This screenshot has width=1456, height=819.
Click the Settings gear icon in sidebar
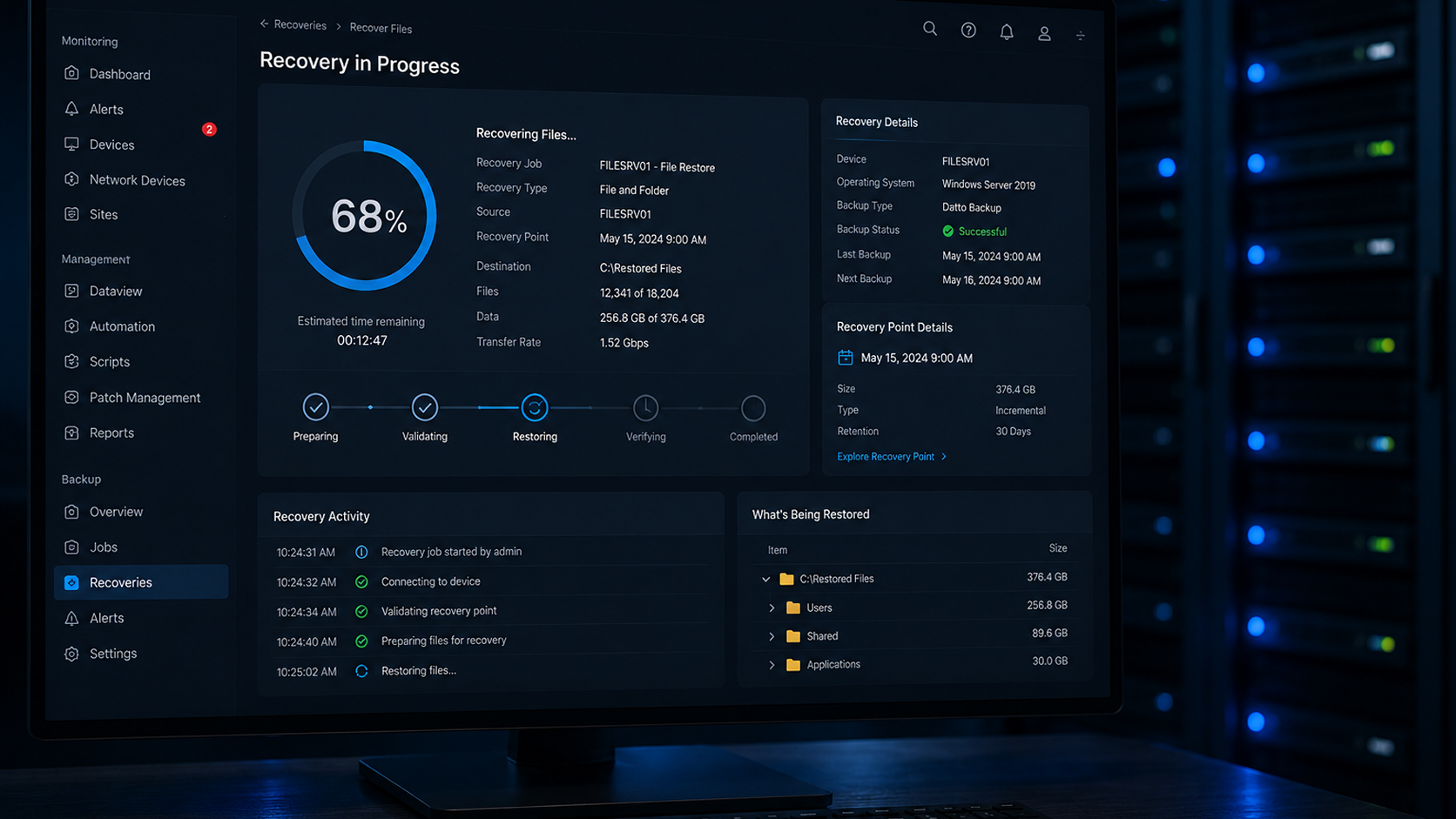(x=71, y=654)
